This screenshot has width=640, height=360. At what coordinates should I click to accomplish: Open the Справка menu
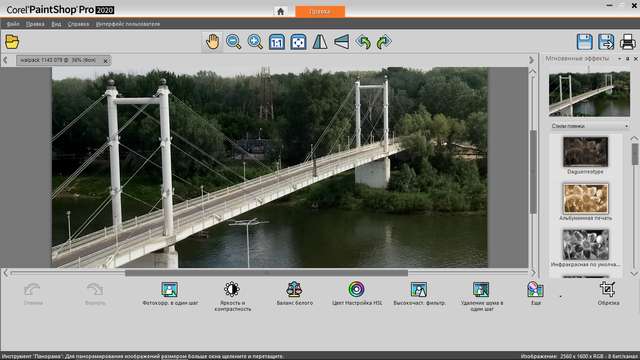(78, 24)
